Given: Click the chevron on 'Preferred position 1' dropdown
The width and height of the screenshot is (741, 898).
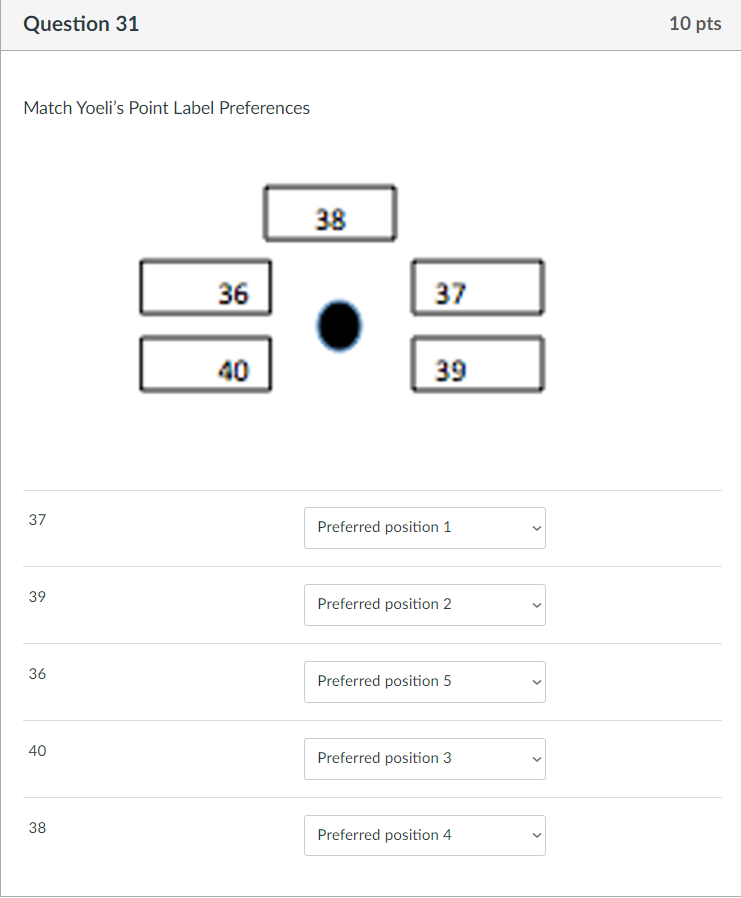Looking at the screenshot, I should (x=536, y=528).
